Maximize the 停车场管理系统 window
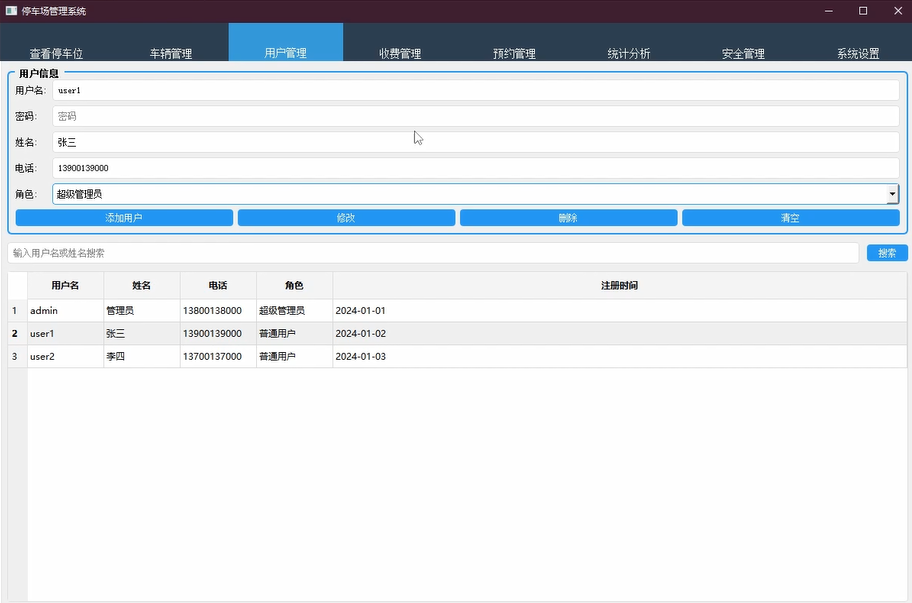 click(x=863, y=11)
